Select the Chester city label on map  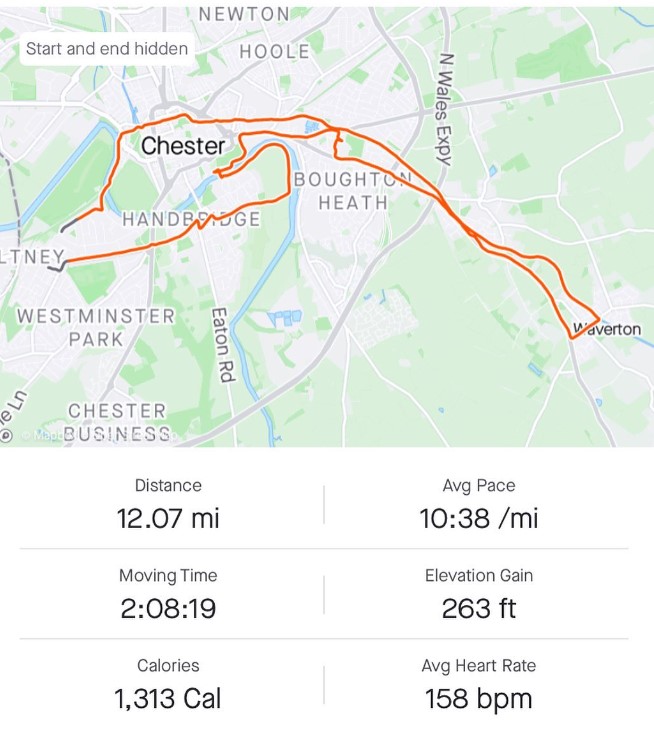(183, 146)
